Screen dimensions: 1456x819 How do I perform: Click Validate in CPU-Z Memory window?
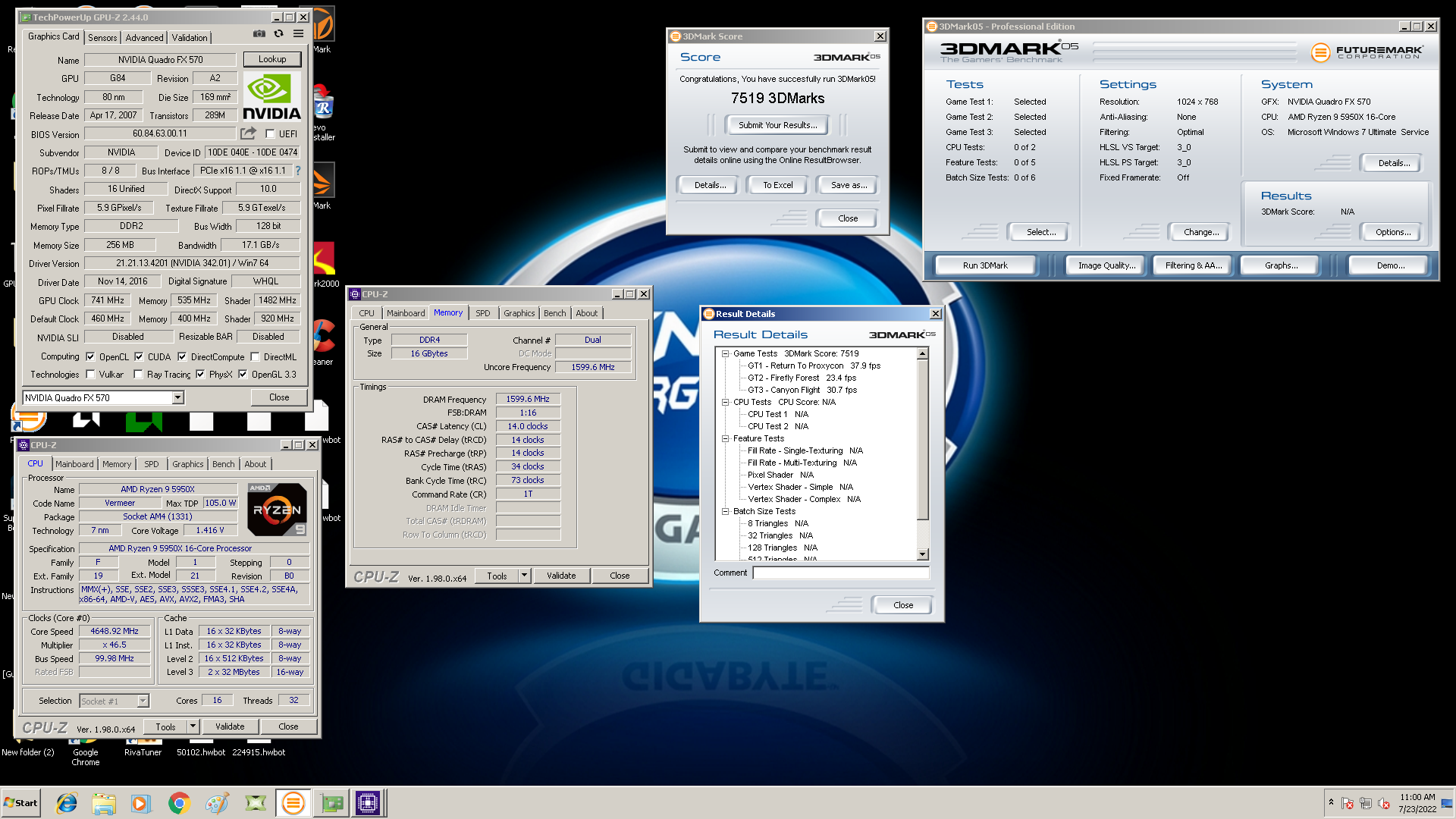tap(561, 576)
